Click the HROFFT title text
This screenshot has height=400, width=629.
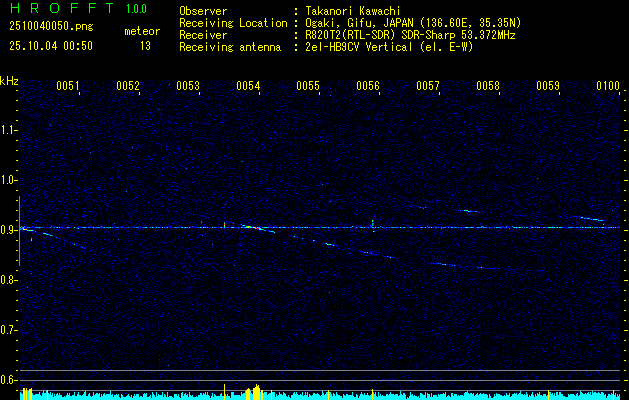57,9
